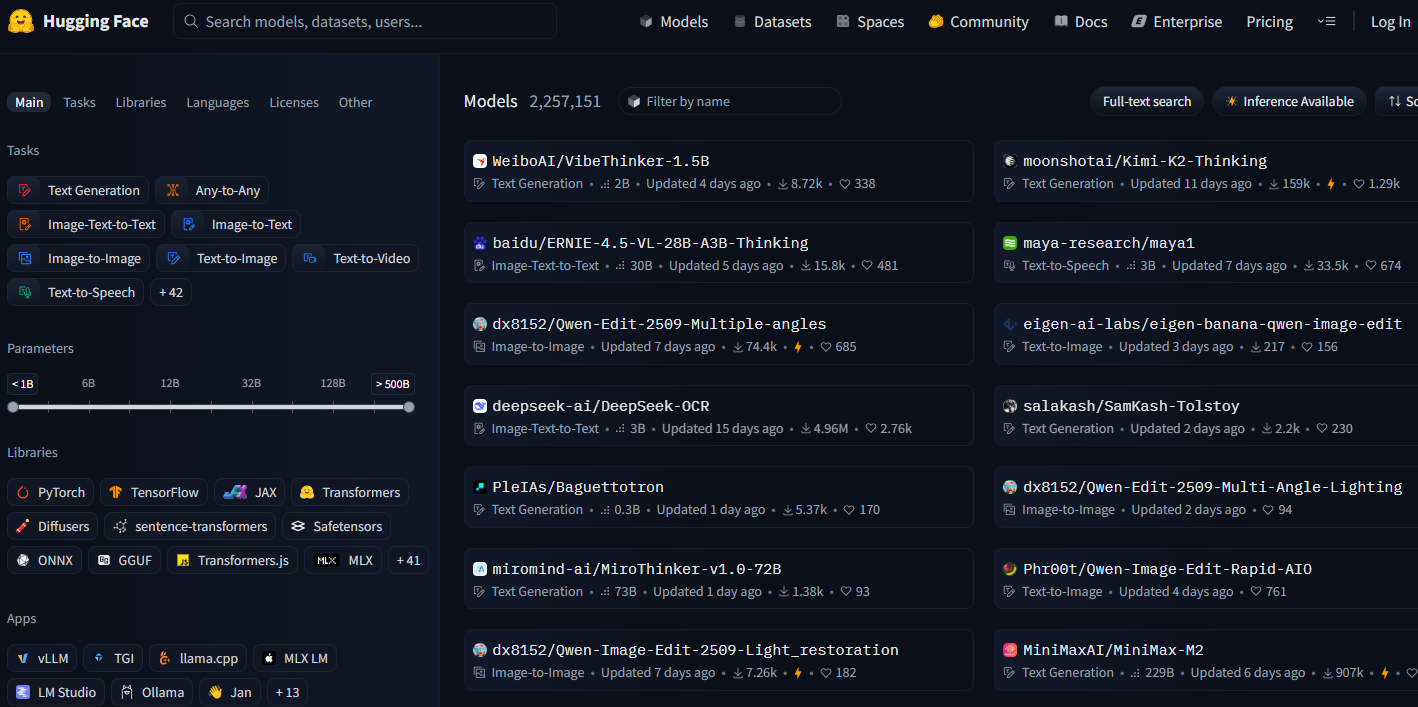Filter by MLX LM app

pos(295,658)
